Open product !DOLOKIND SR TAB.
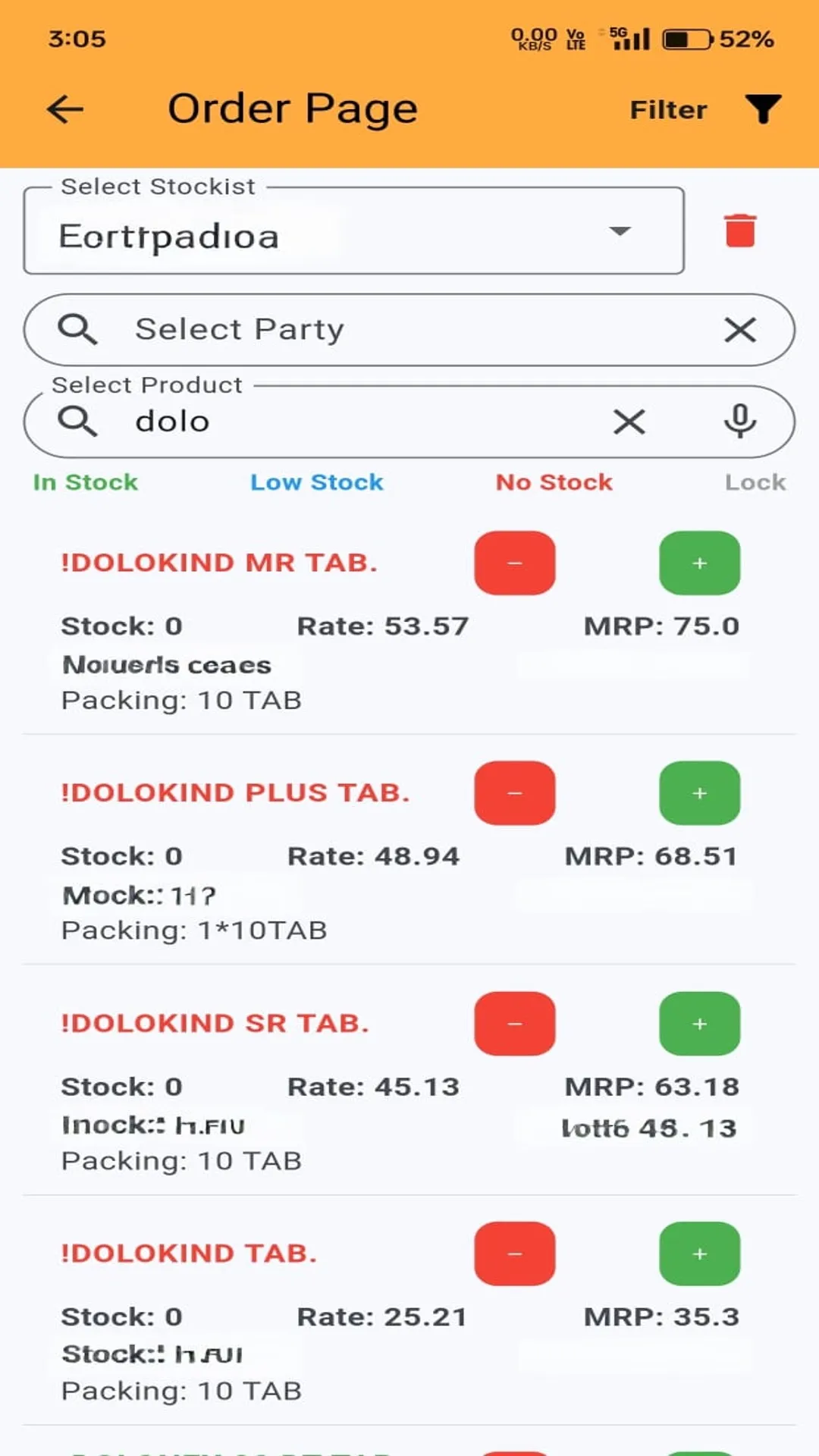The width and height of the screenshot is (819, 1456). (215, 1024)
